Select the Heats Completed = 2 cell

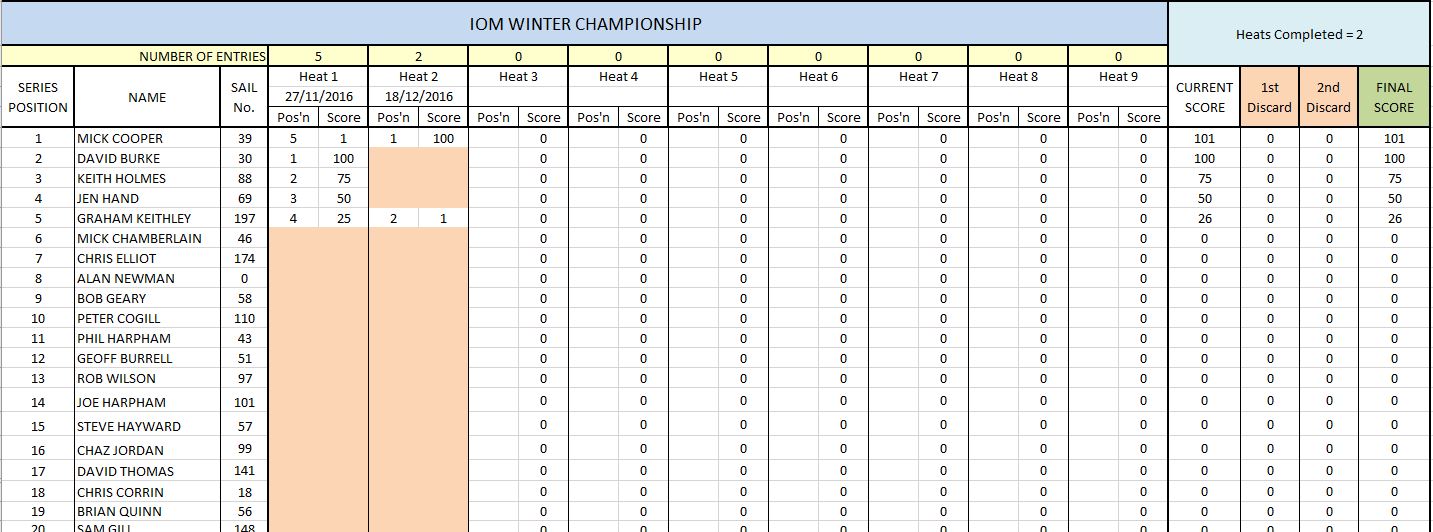click(1299, 34)
